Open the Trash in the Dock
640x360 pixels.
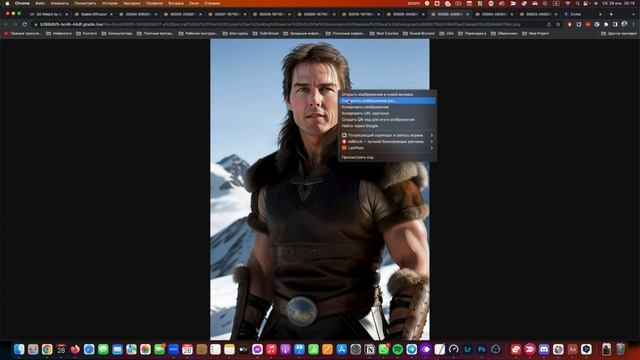pos(620,349)
